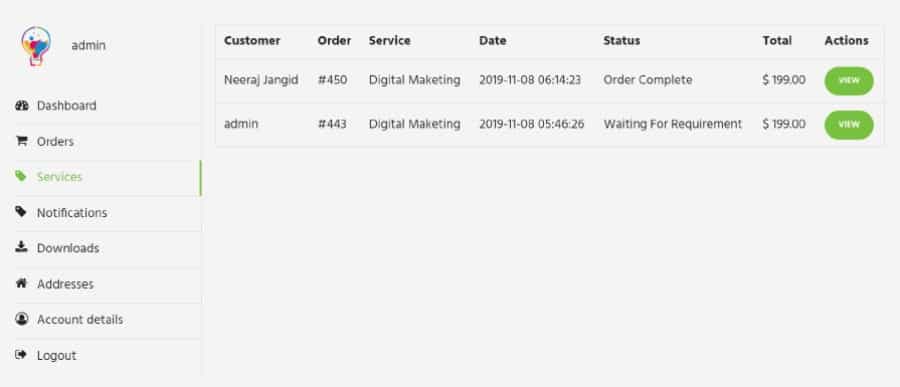Screen dimensions: 900x387
Task: View order #443 waiting for requirement
Action: (849, 125)
